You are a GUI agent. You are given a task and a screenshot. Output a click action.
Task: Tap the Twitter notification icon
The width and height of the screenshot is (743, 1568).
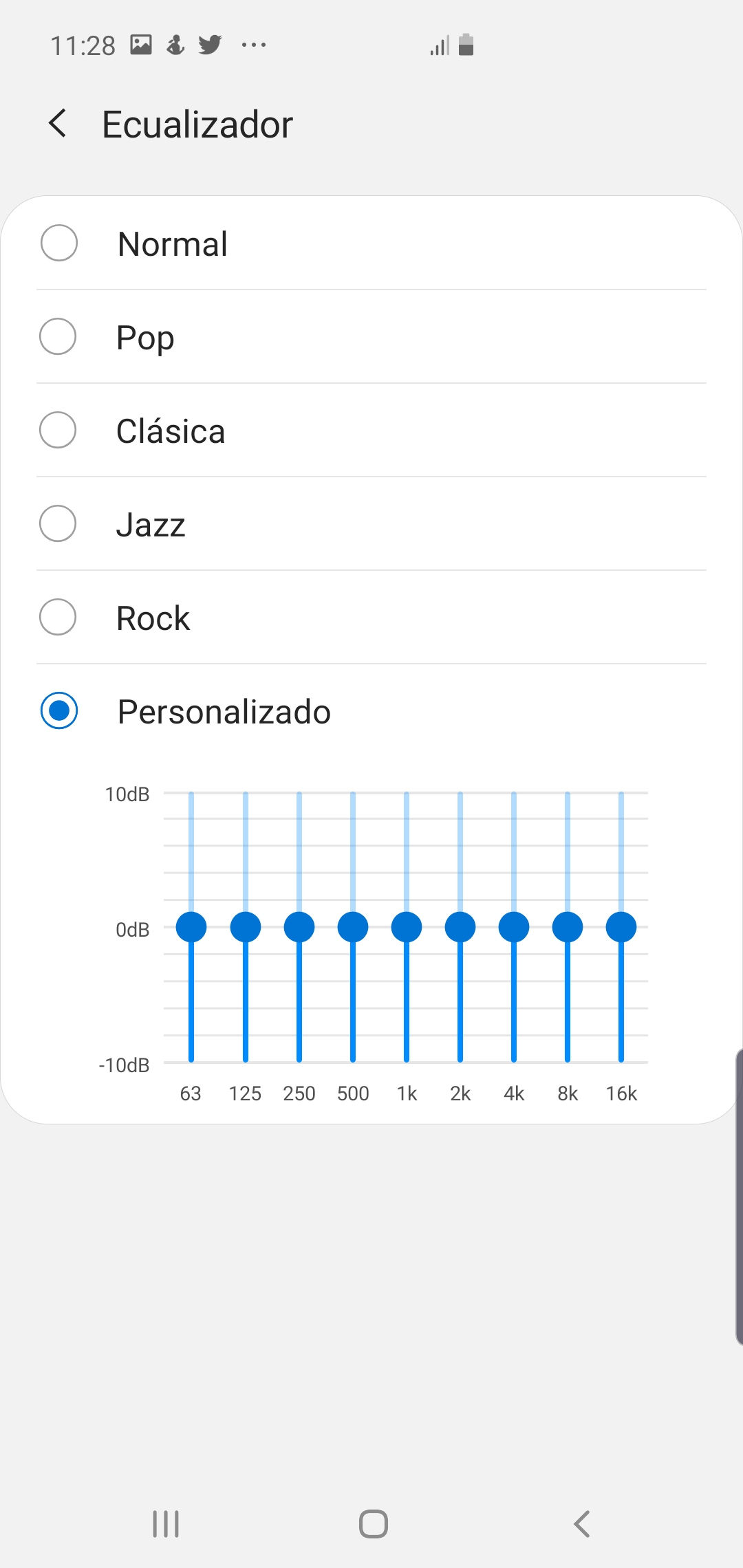[x=210, y=45]
